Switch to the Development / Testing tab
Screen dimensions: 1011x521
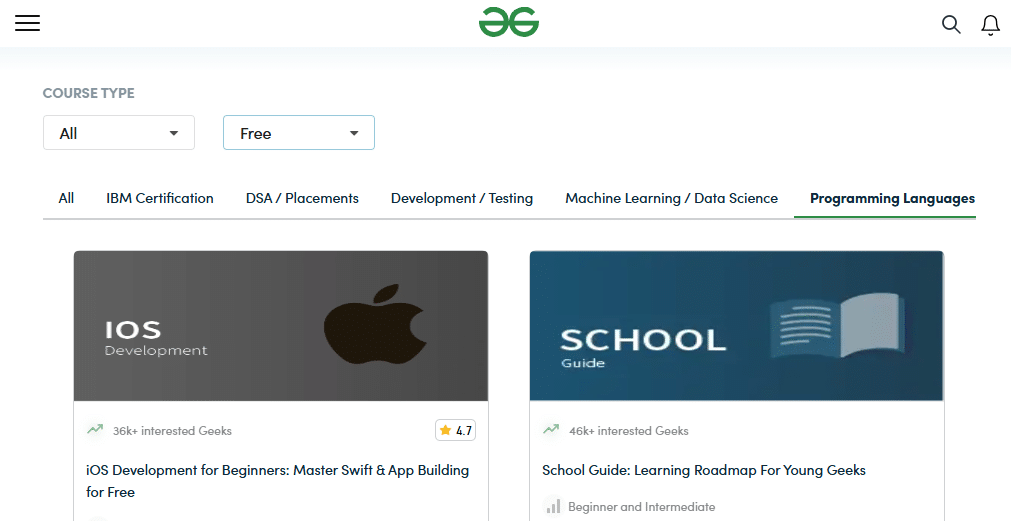(x=462, y=199)
